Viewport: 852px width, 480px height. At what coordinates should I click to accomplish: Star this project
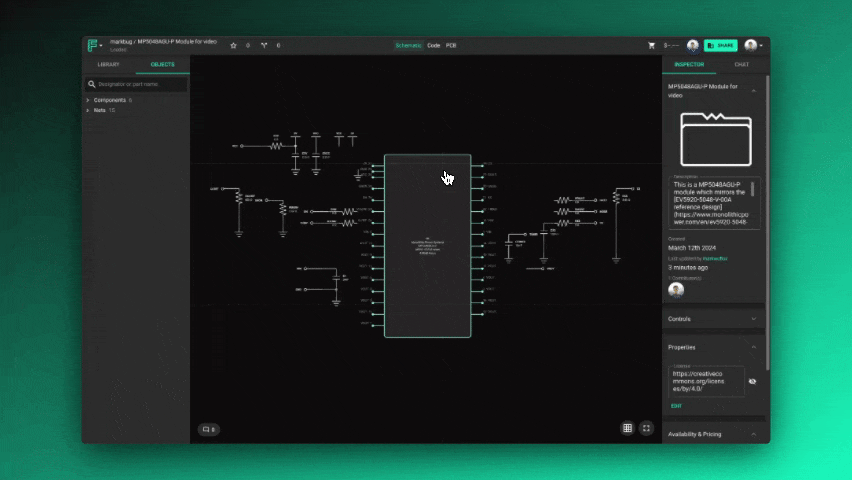point(234,46)
